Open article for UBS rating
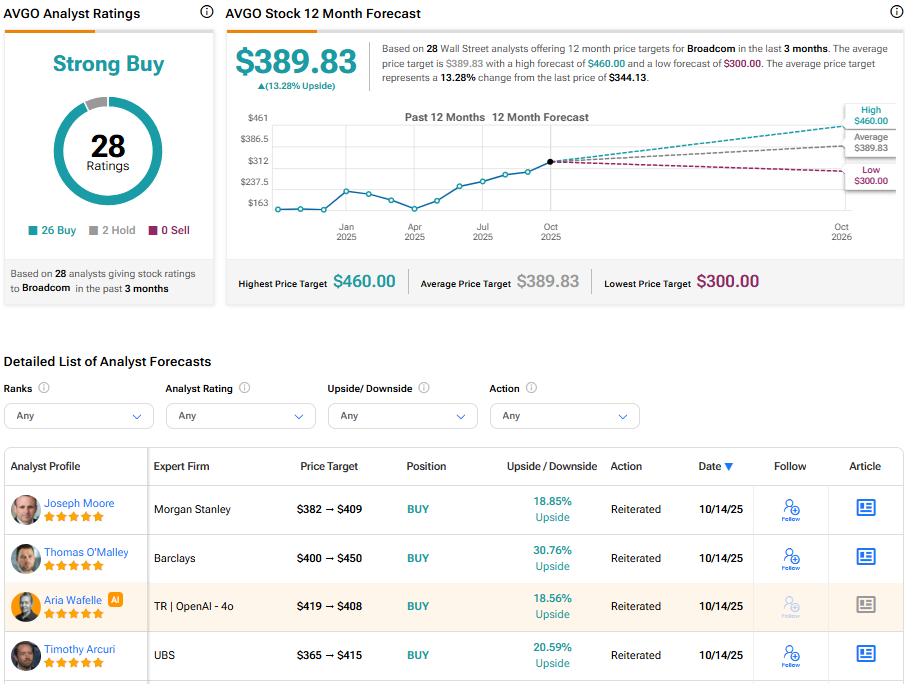 click(x=865, y=654)
